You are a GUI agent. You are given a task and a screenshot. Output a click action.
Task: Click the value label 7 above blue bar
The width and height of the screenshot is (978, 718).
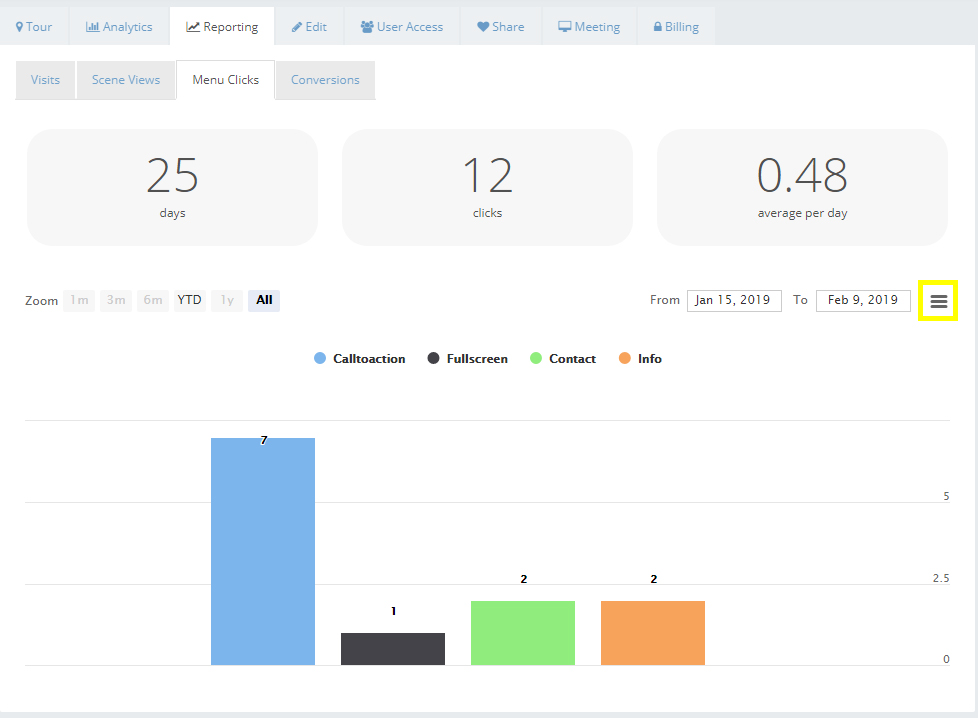tap(264, 440)
